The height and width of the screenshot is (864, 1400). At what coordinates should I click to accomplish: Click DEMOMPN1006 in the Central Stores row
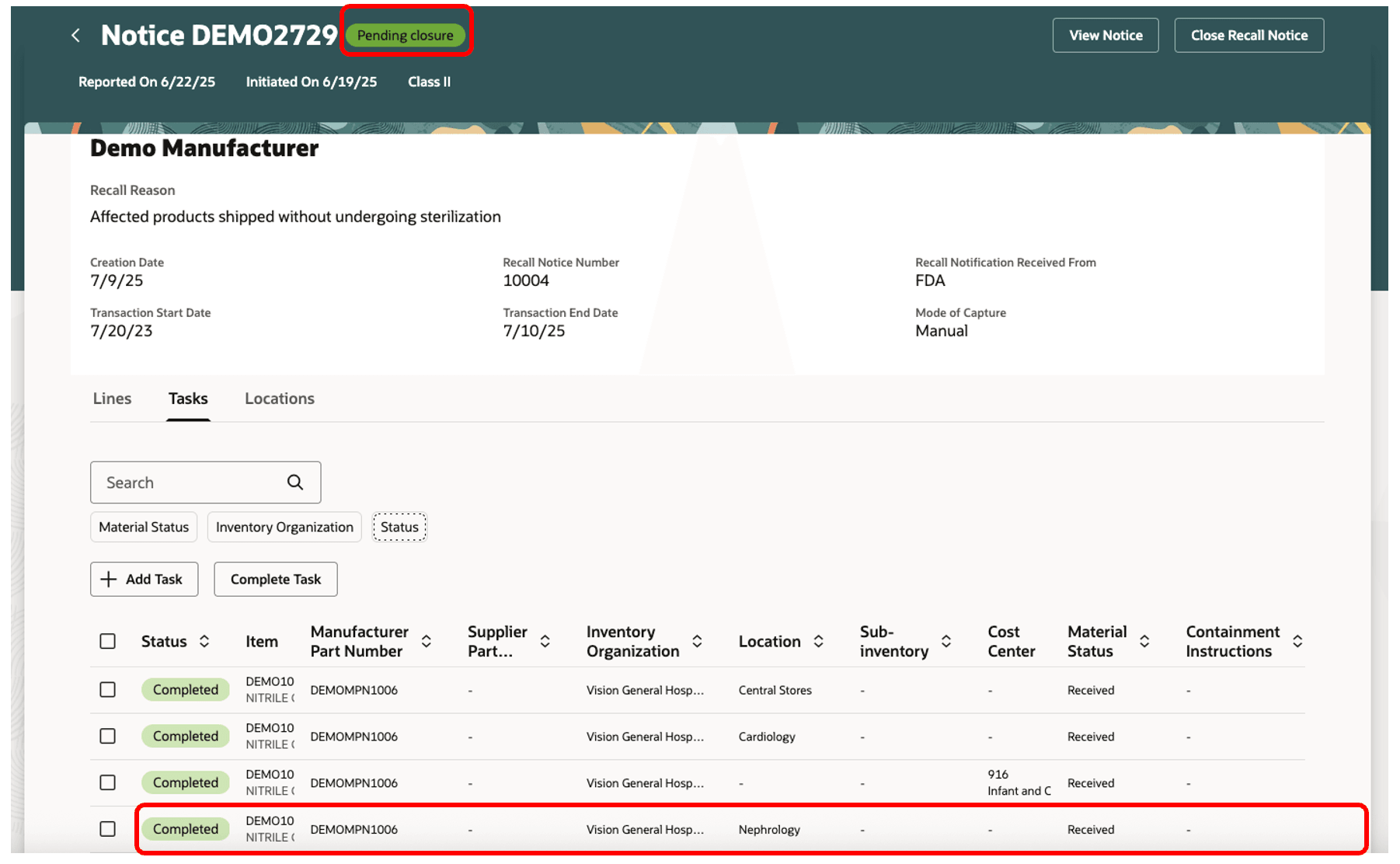tap(354, 690)
